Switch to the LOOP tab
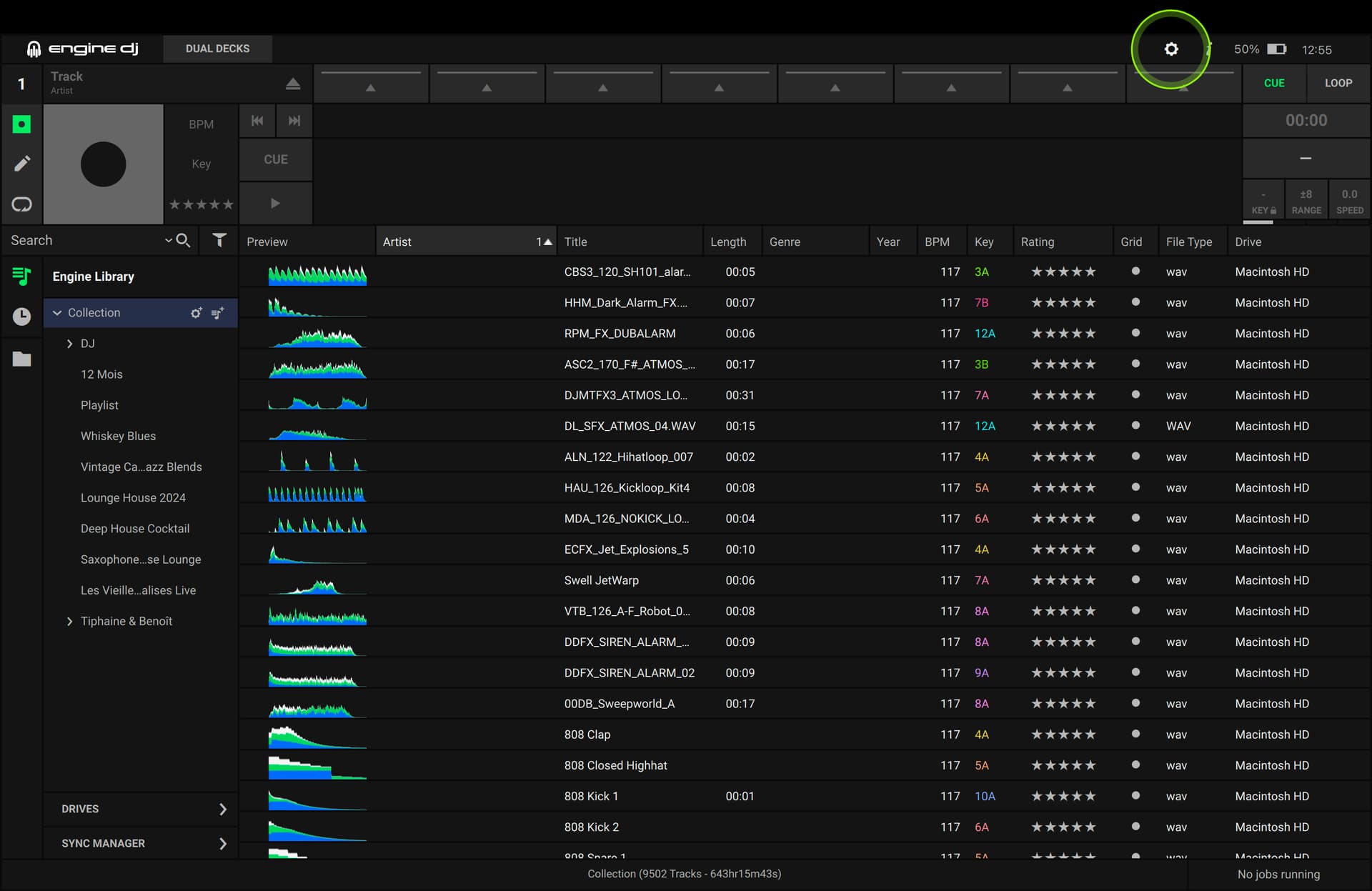 tap(1338, 83)
